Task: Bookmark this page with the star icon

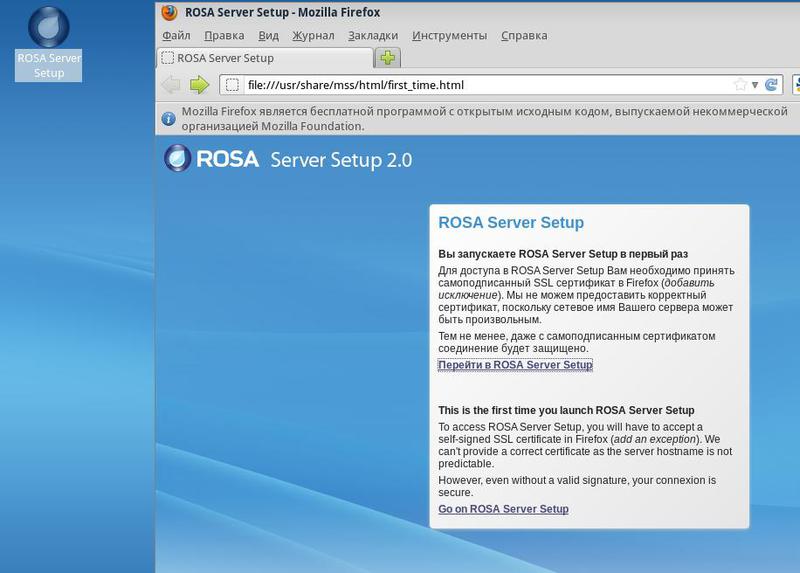Action: 740,85
